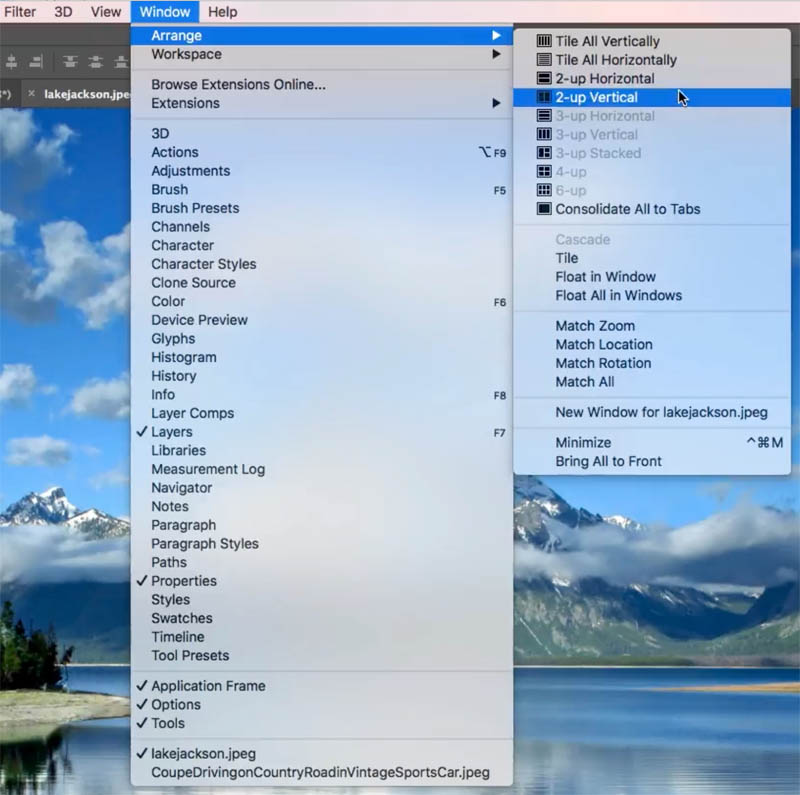Click the 4-up layout icon

[544, 172]
